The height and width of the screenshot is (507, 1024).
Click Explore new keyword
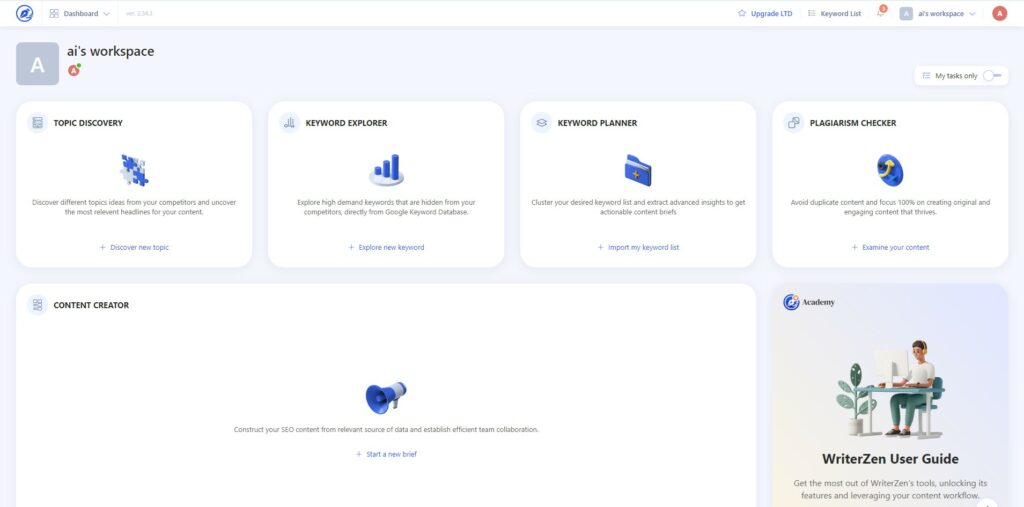[386, 248]
